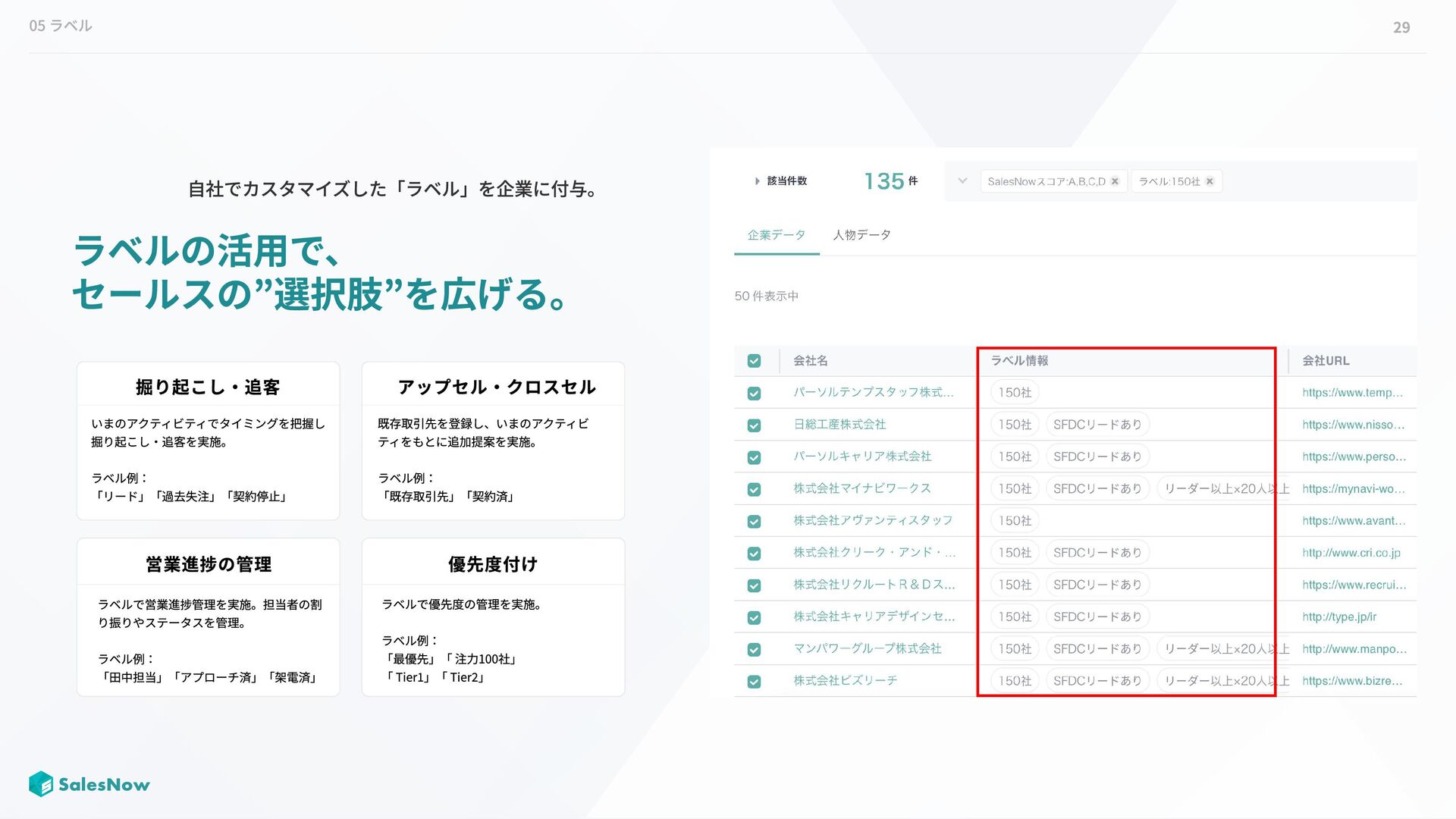The image size is (1456, 819).
Task: Click 150社 label in アヴァンティスタッフ row
Action: [x=1015, y=520]
